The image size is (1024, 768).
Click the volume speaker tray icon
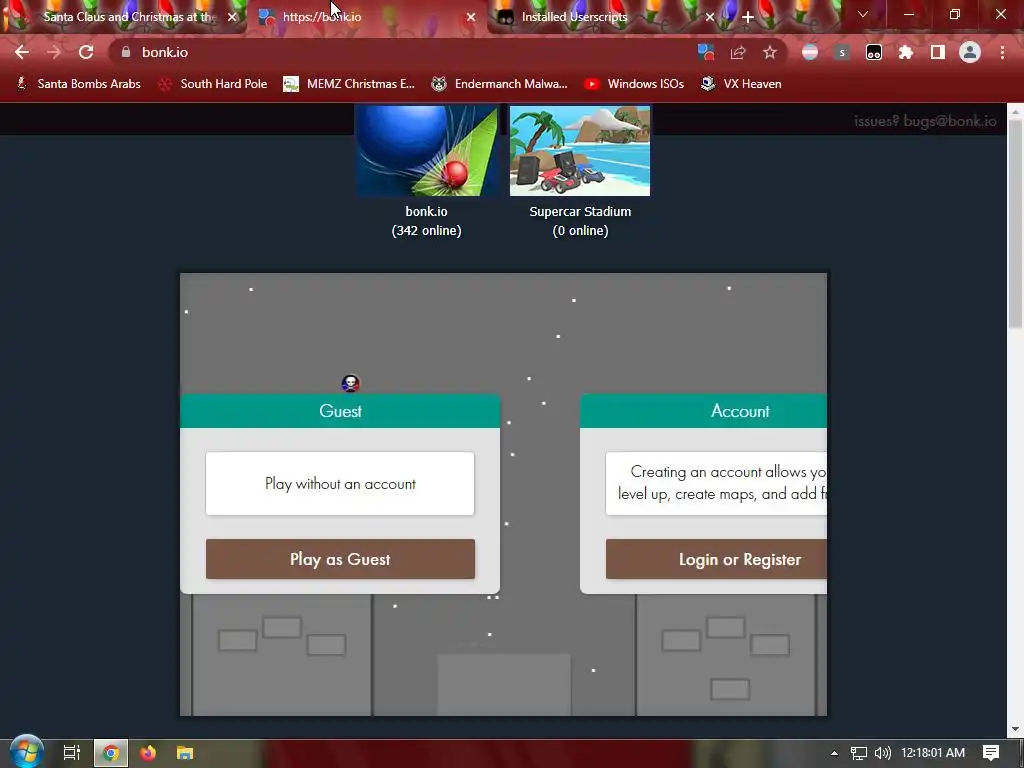click(x=882, y=753)
